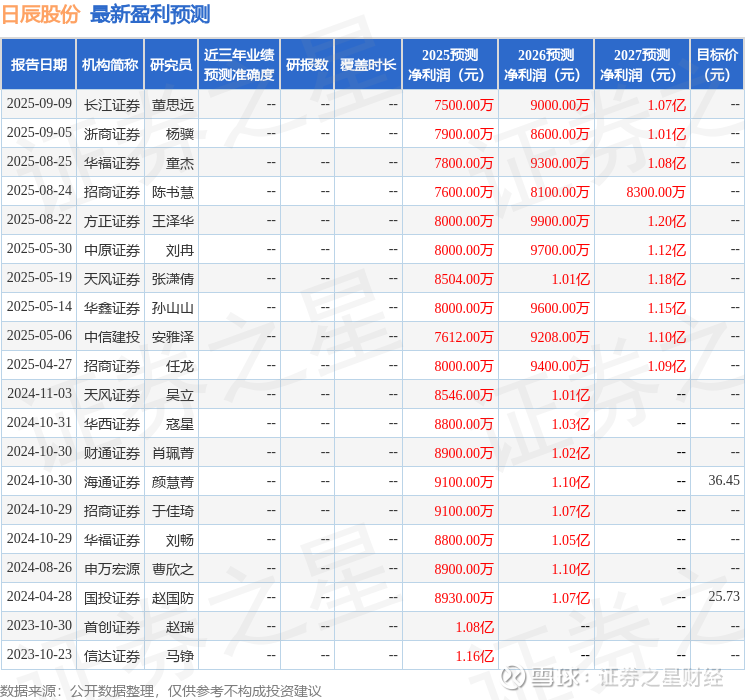Click the 近三年业绩预测准确度 column header
The image size is (745, 700).
click(x=239, y=64)
